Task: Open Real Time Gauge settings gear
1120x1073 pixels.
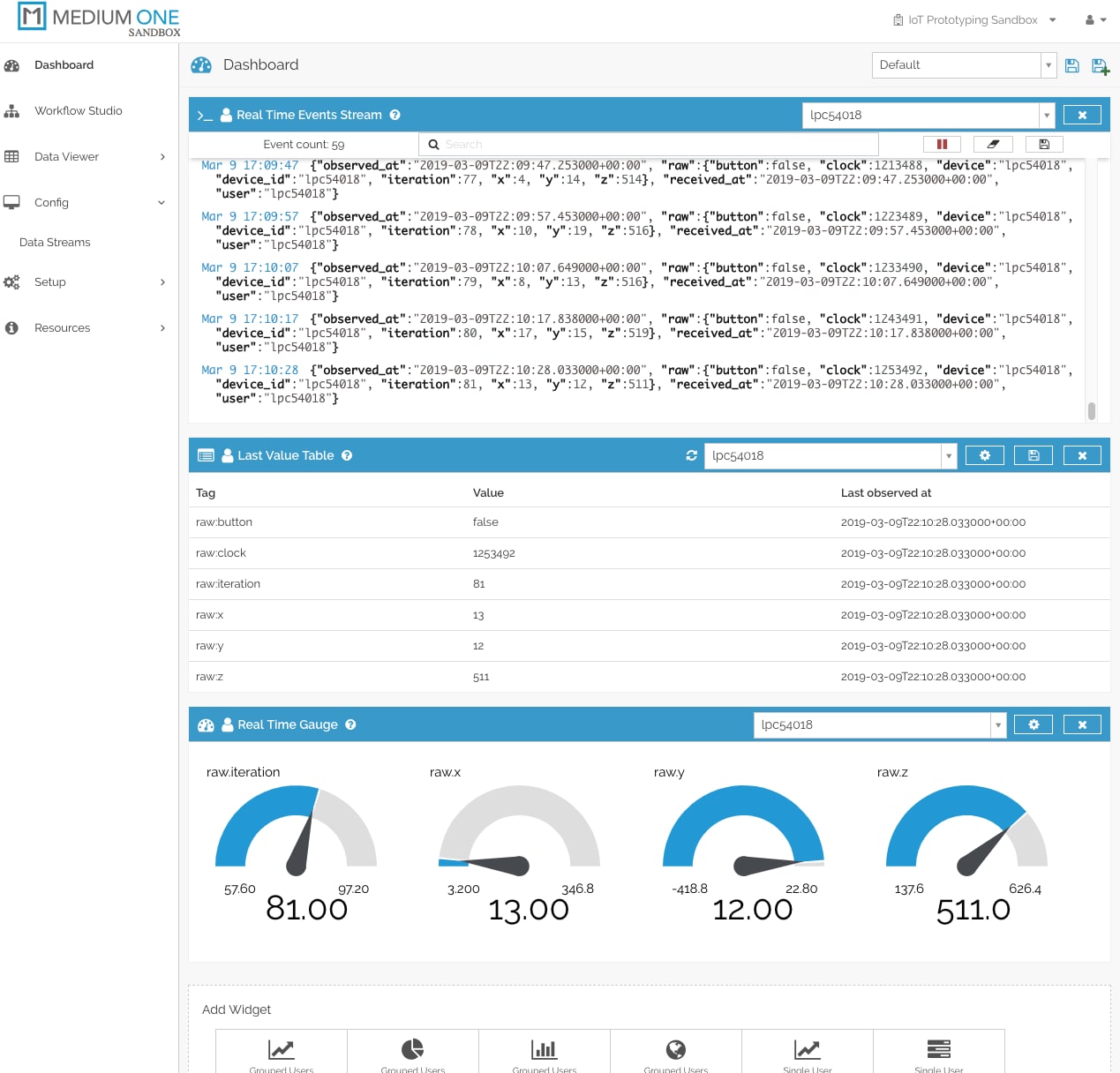Action: 1034,724
